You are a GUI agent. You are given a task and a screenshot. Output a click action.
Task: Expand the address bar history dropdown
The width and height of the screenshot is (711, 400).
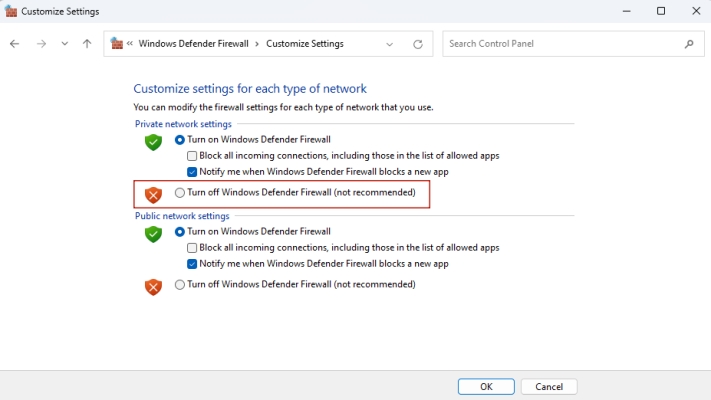pyautogui.click(x=390, y=44)
